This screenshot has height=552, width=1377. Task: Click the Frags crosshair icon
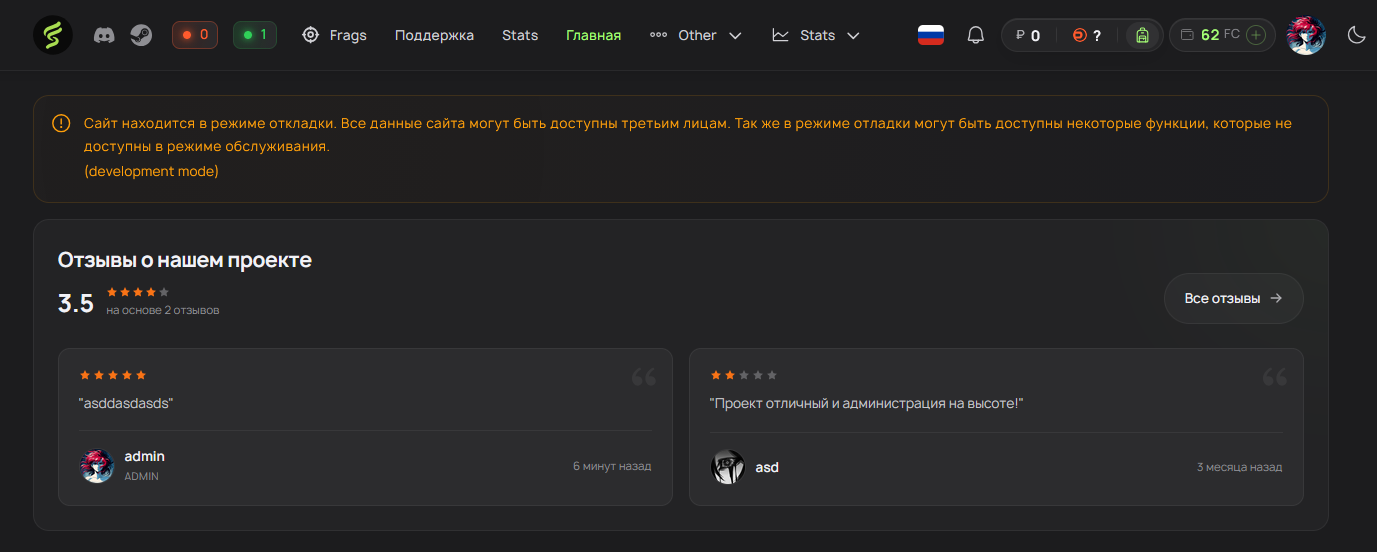coord(311,35)
